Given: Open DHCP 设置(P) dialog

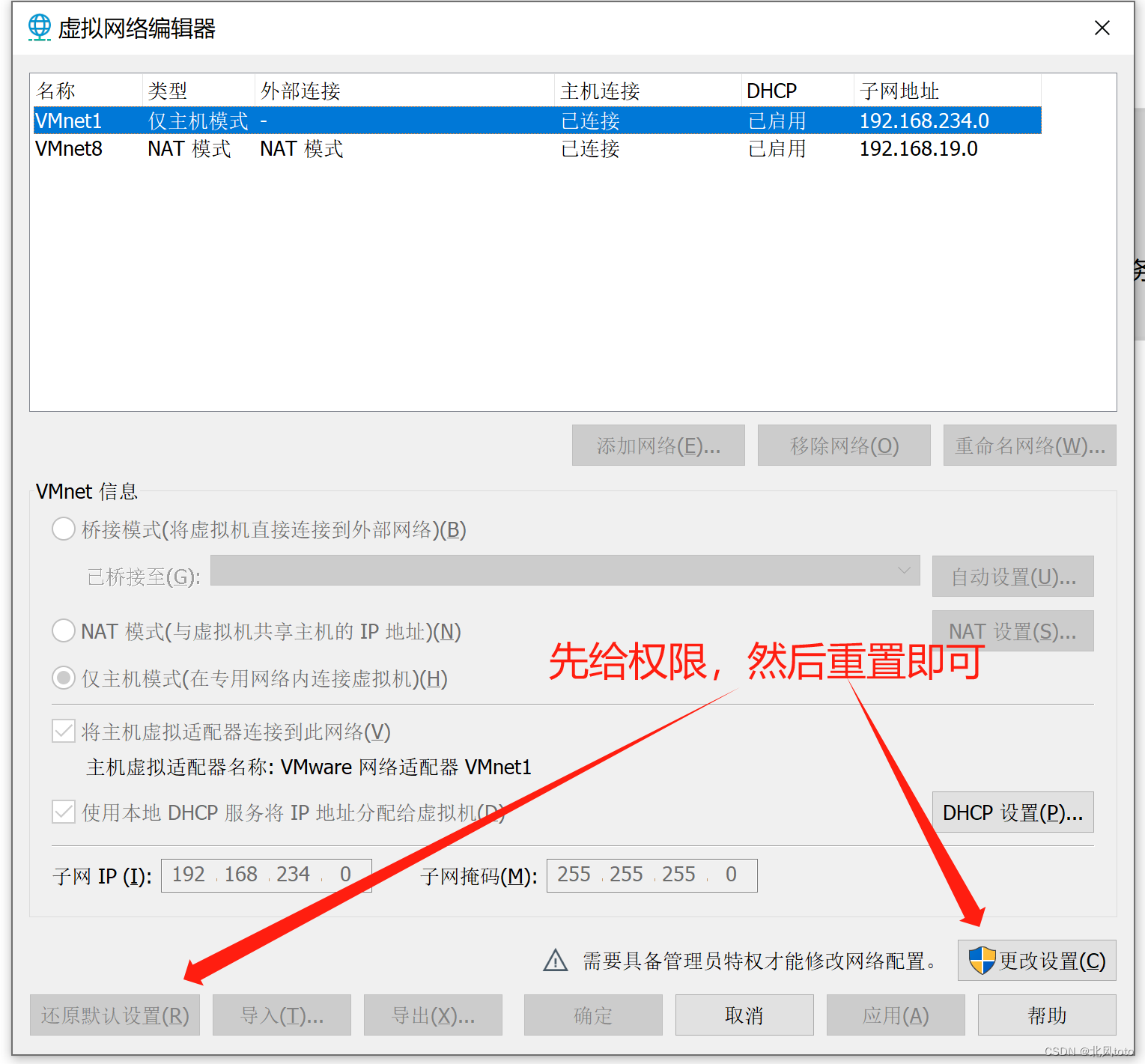Looking at the screenshot, I should click(1013, 812).
